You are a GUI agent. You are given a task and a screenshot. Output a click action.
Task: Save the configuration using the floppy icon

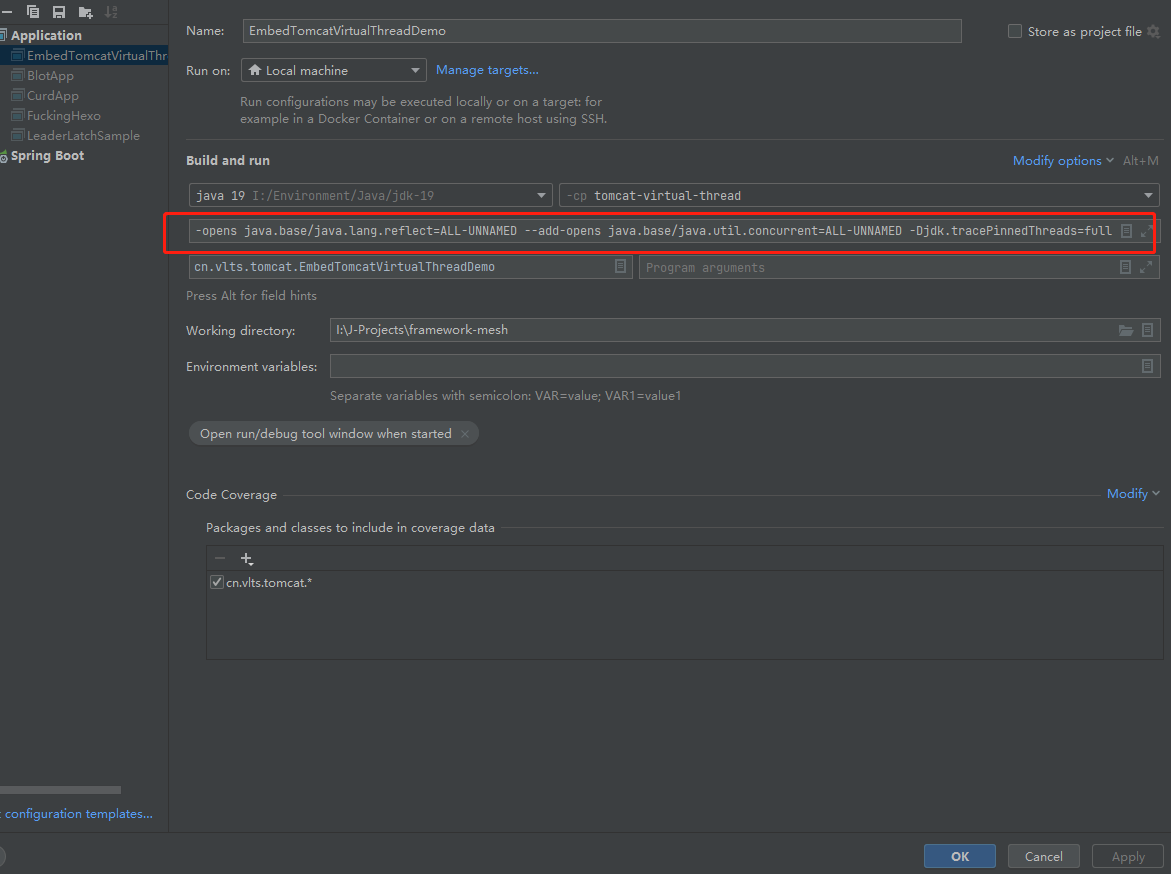[x=59, y=12]
